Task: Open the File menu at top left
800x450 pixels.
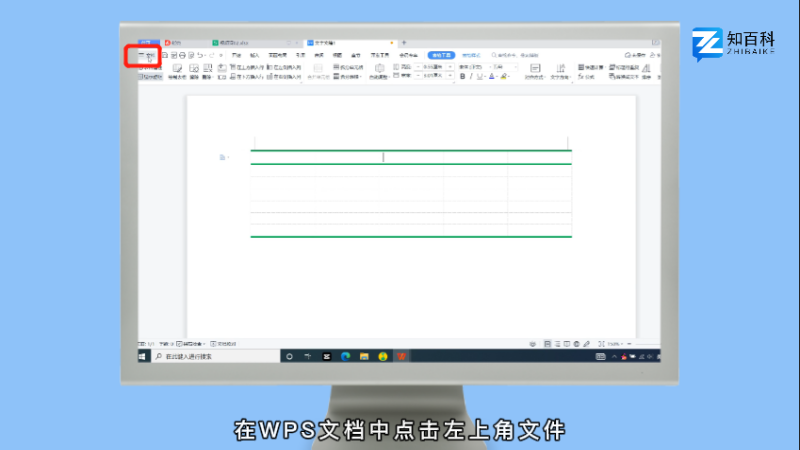Action: click(x=147, y=55)
